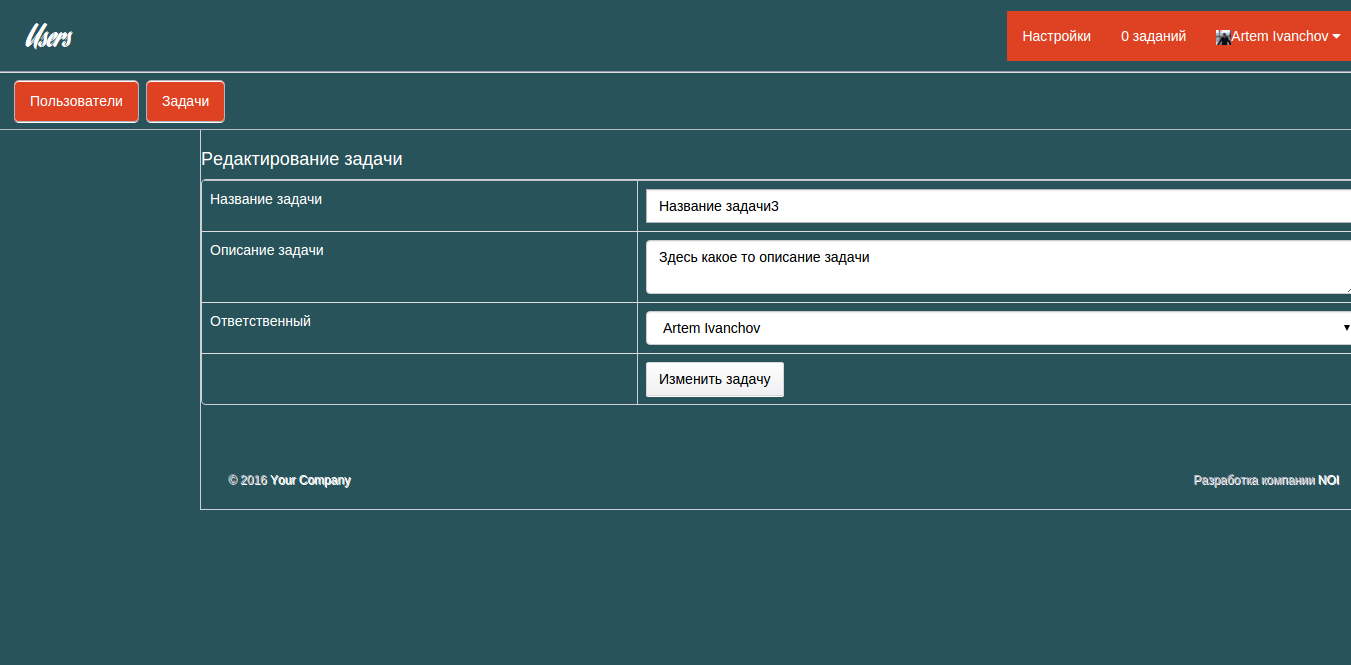This screenshot has height=665, width=1351.
Task: Click the Ответственный label
Action: [260, 321]
